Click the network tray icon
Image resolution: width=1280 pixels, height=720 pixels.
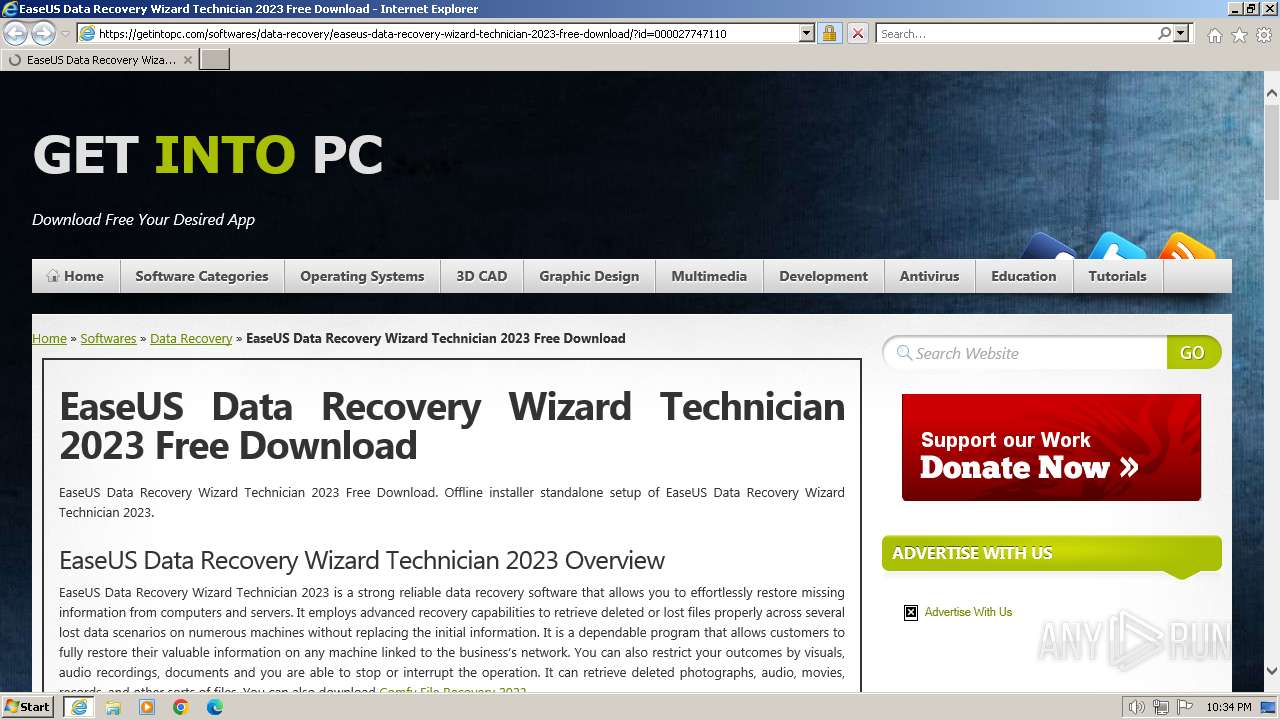pyautogui.click(x=1161, y=707)
